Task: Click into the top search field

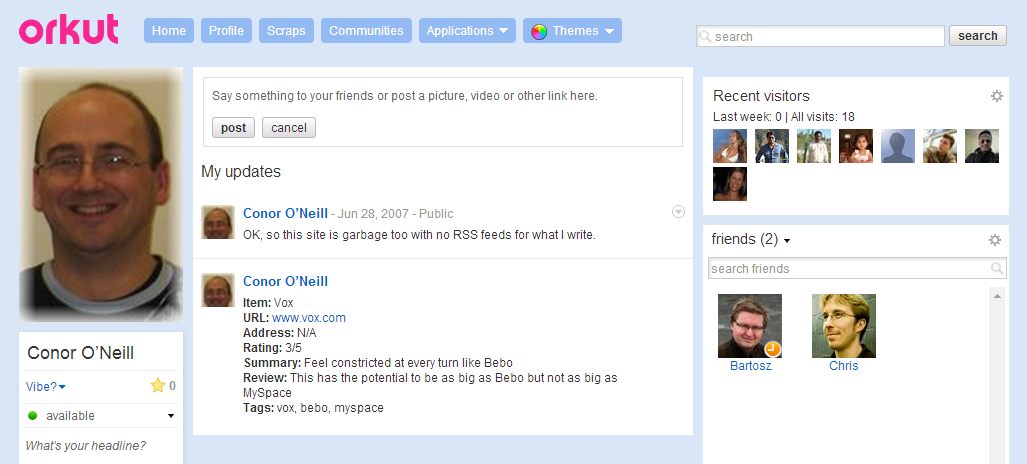Action: 820,36
